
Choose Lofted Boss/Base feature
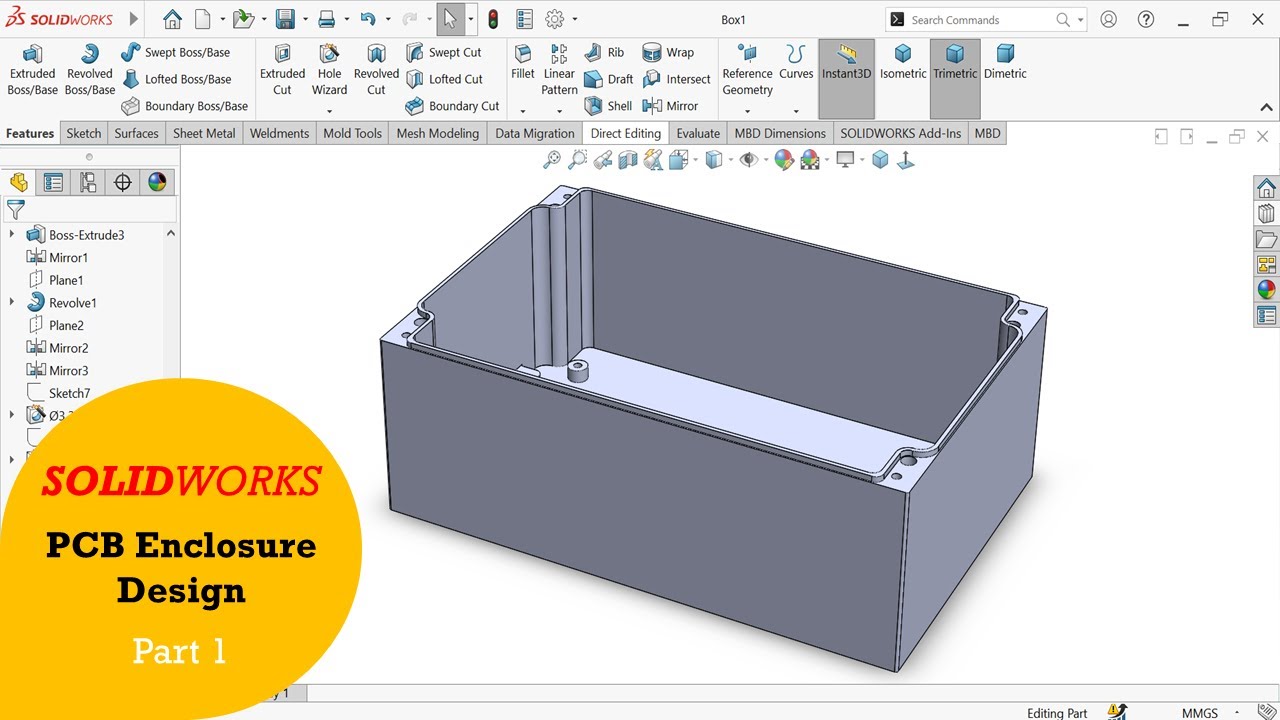[x=176, y=79]
